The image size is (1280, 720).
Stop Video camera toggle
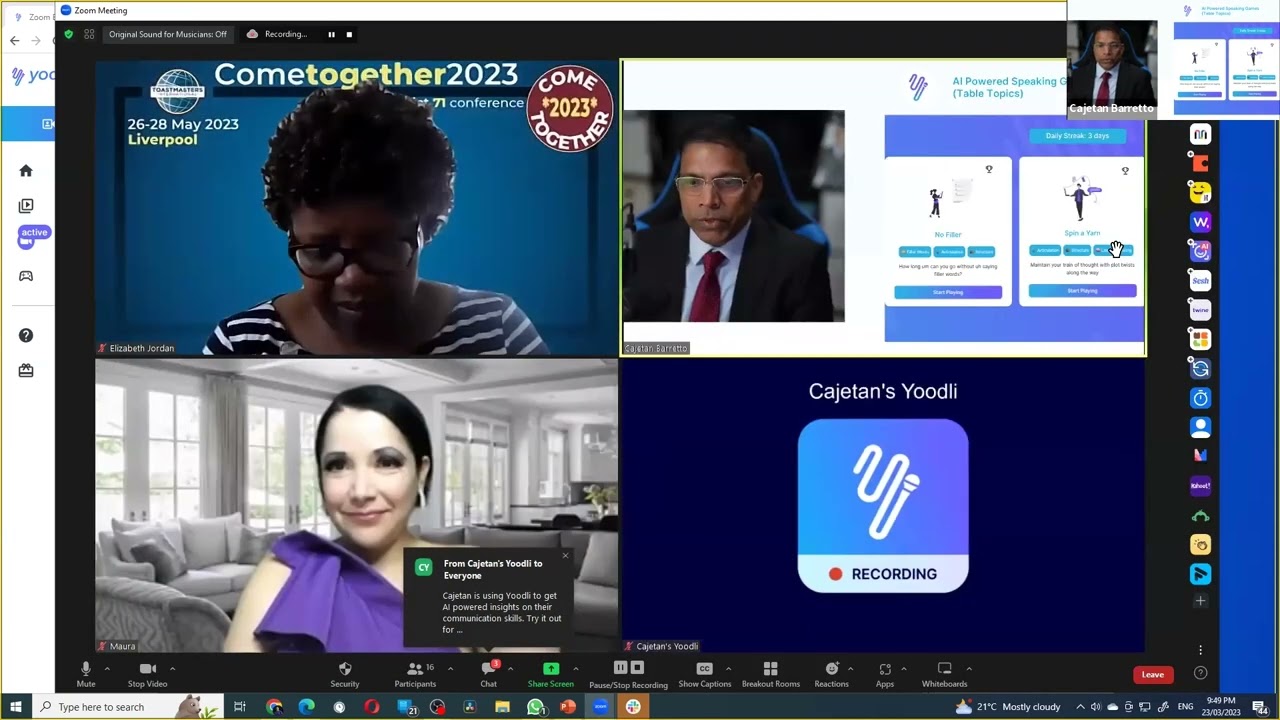click(x=147, y=674)
